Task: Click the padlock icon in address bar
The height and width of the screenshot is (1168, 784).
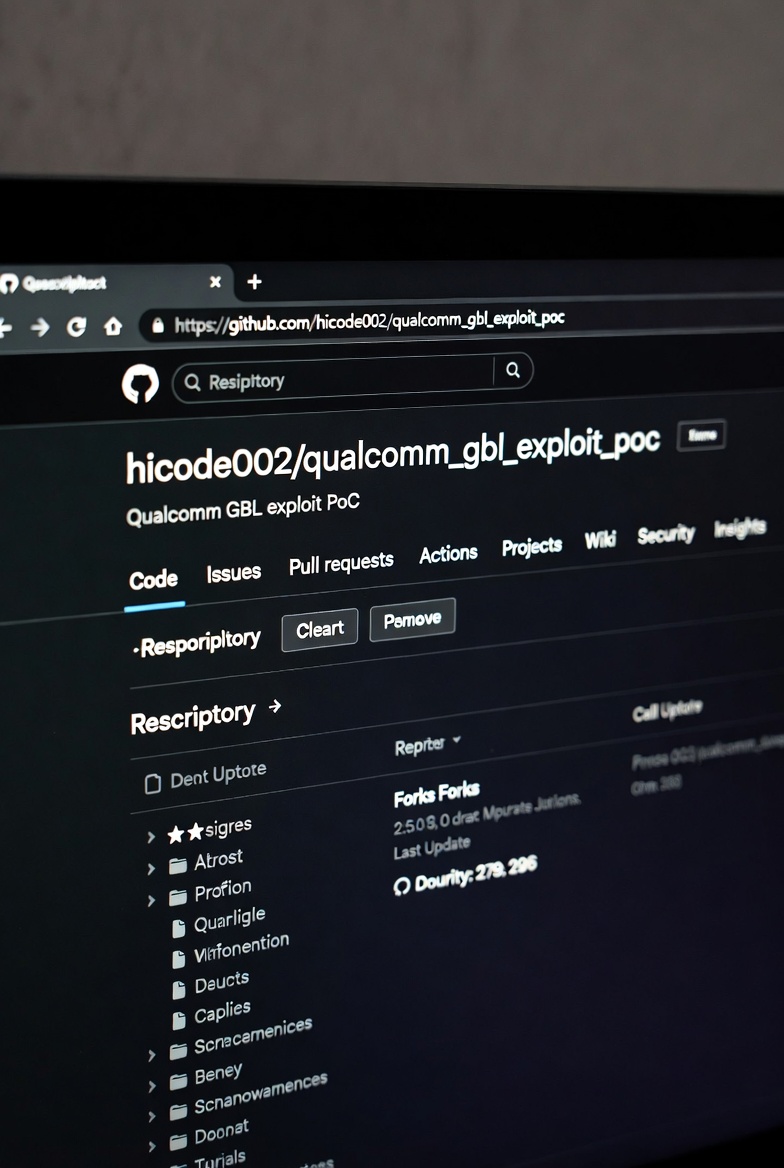Action: (x=157, y=326)
